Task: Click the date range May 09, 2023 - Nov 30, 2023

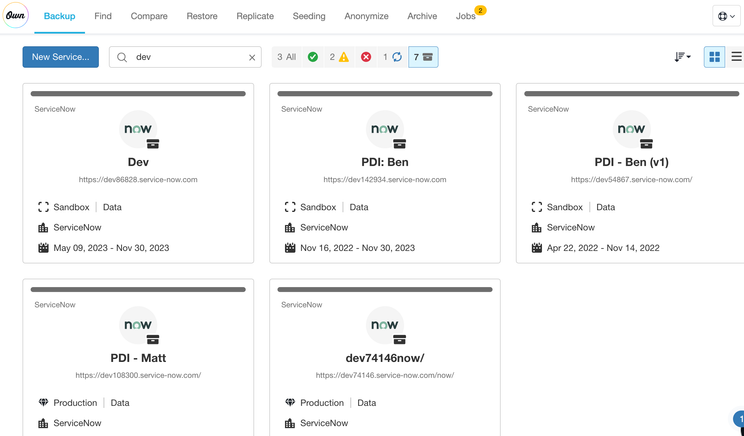Action: pos(111,248)
